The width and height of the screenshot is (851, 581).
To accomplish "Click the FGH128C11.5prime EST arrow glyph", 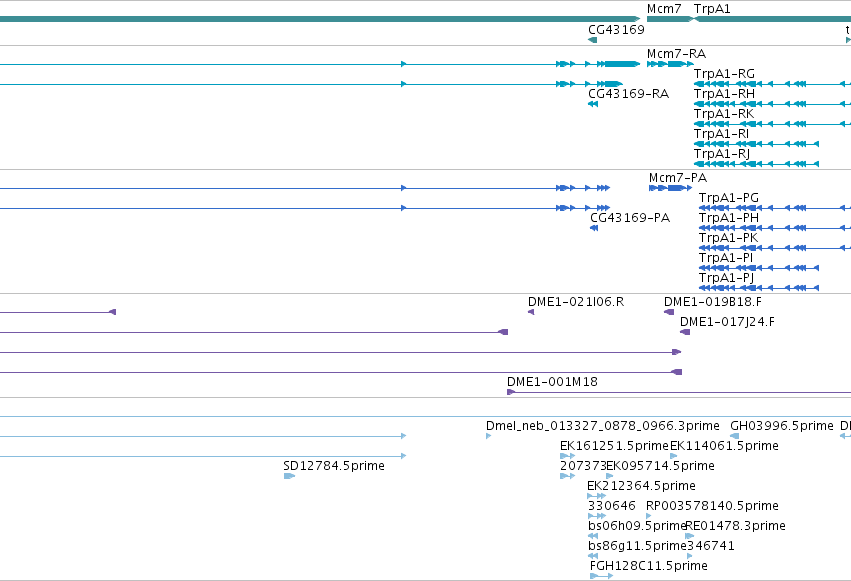I will tap(601, 576).
